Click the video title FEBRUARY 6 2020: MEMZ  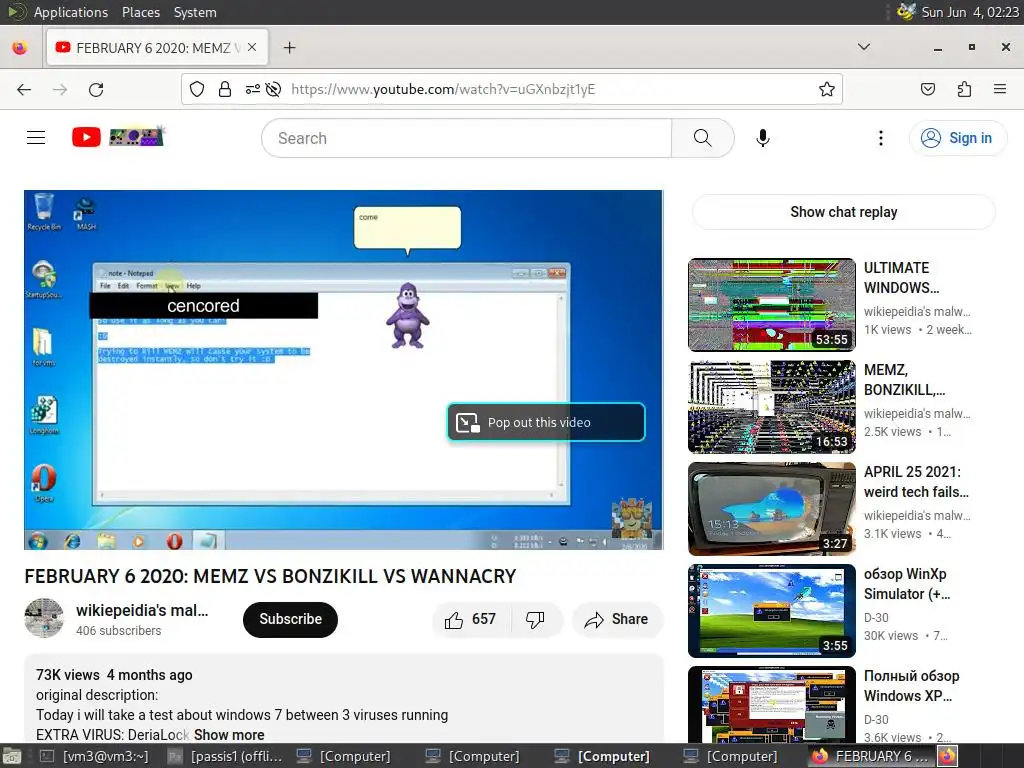pyautogui.click(x=270, y=576)
